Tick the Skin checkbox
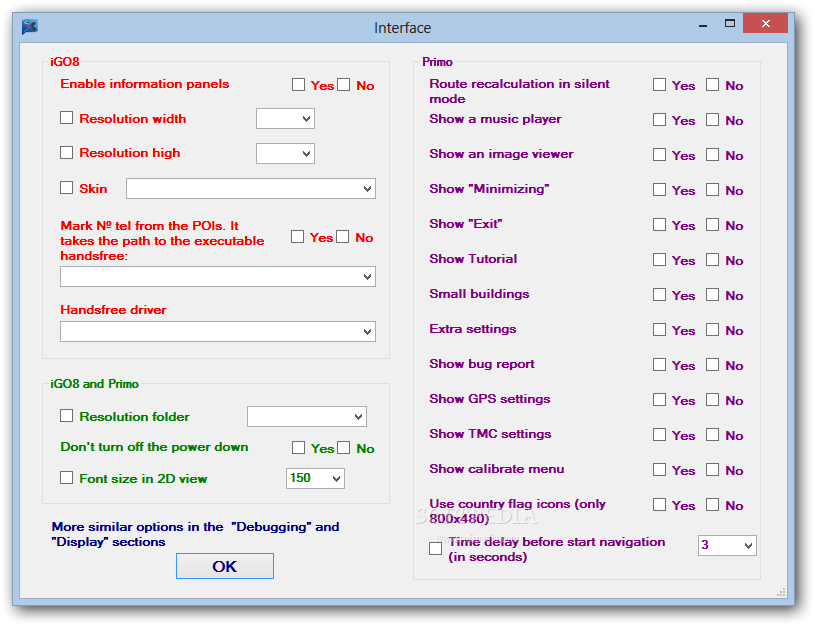This screenshot has height=626, width=815. (x=67, y=188)
